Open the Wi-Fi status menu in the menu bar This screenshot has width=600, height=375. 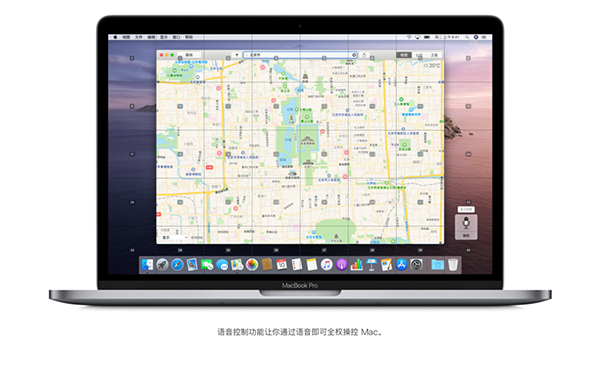409,37
